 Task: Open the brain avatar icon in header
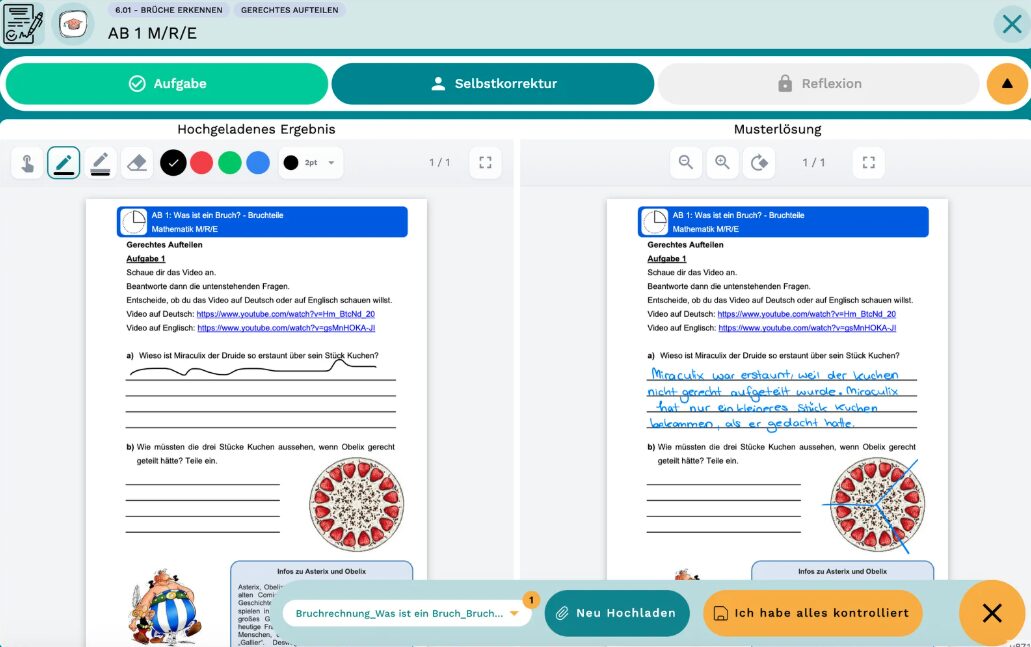pyautogui.click(x=72, y=24)
